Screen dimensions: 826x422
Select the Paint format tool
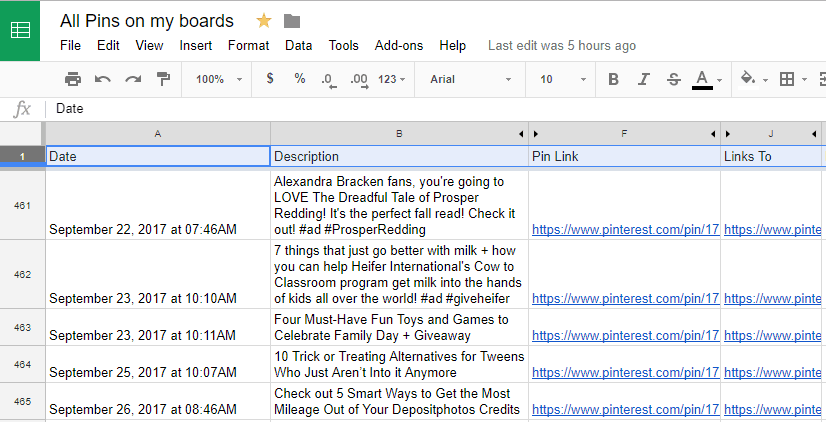[164, 79]
